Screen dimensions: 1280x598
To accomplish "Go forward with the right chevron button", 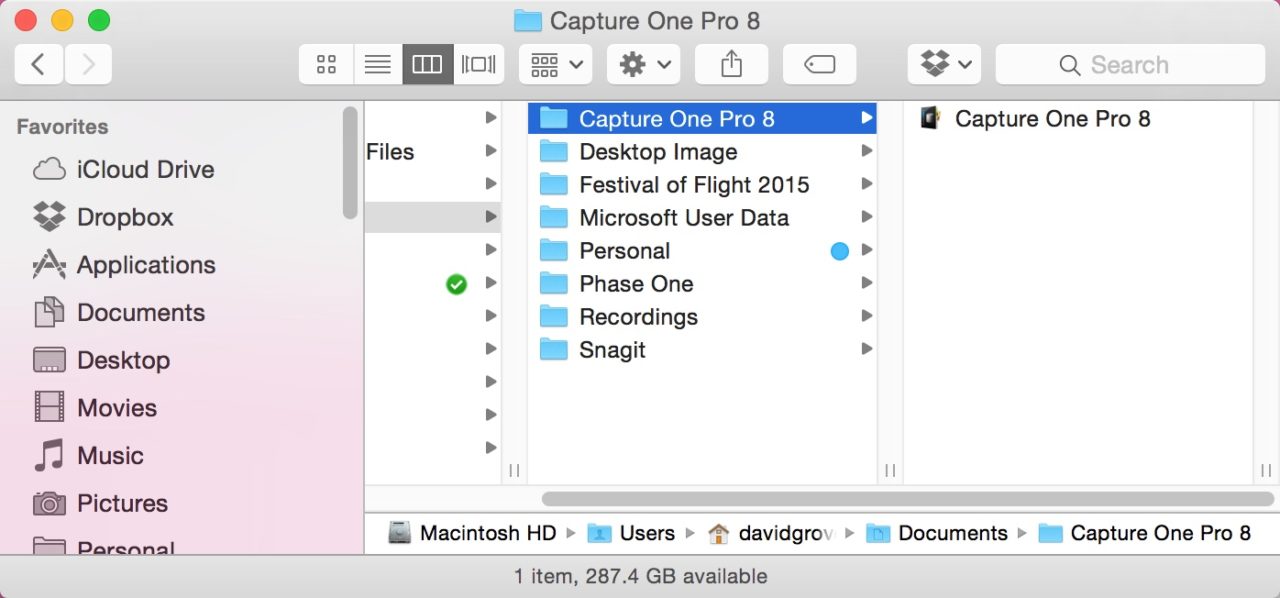I will click(88, 65).
